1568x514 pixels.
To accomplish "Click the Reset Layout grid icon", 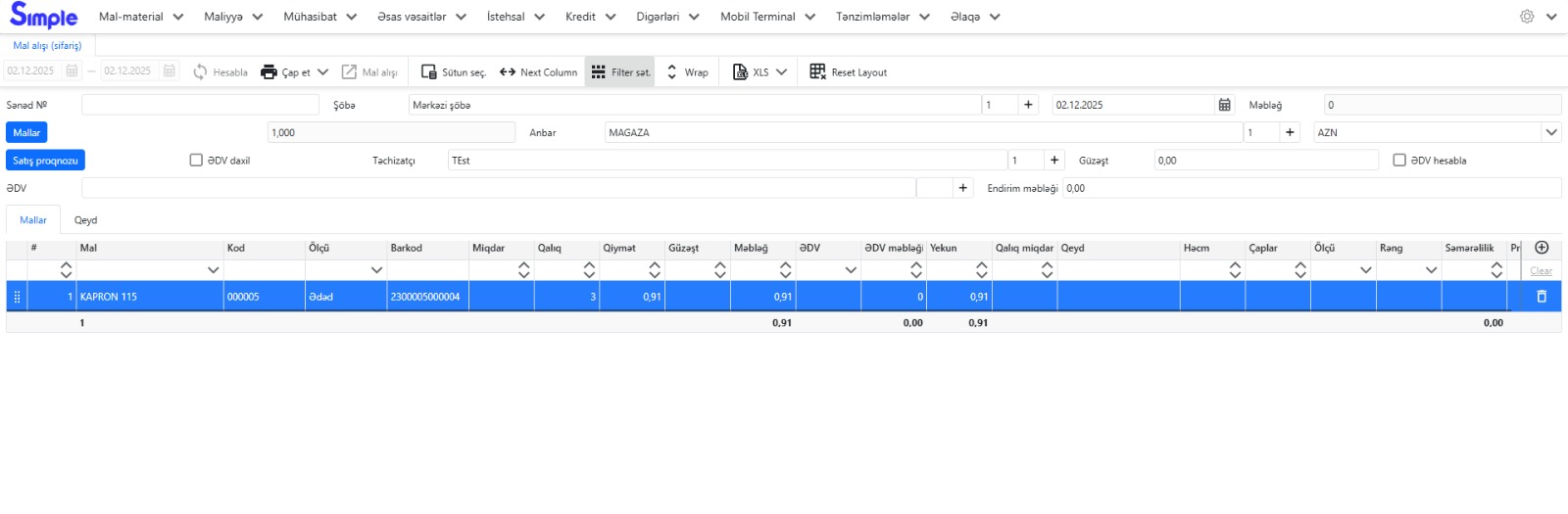I will tap(817, 71).
